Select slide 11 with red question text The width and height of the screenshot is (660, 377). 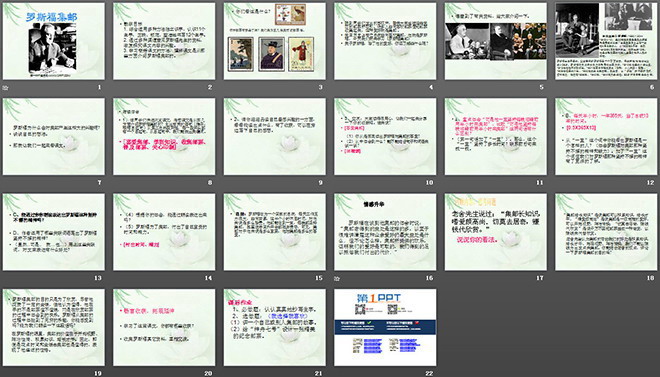(x=495, y=137)
